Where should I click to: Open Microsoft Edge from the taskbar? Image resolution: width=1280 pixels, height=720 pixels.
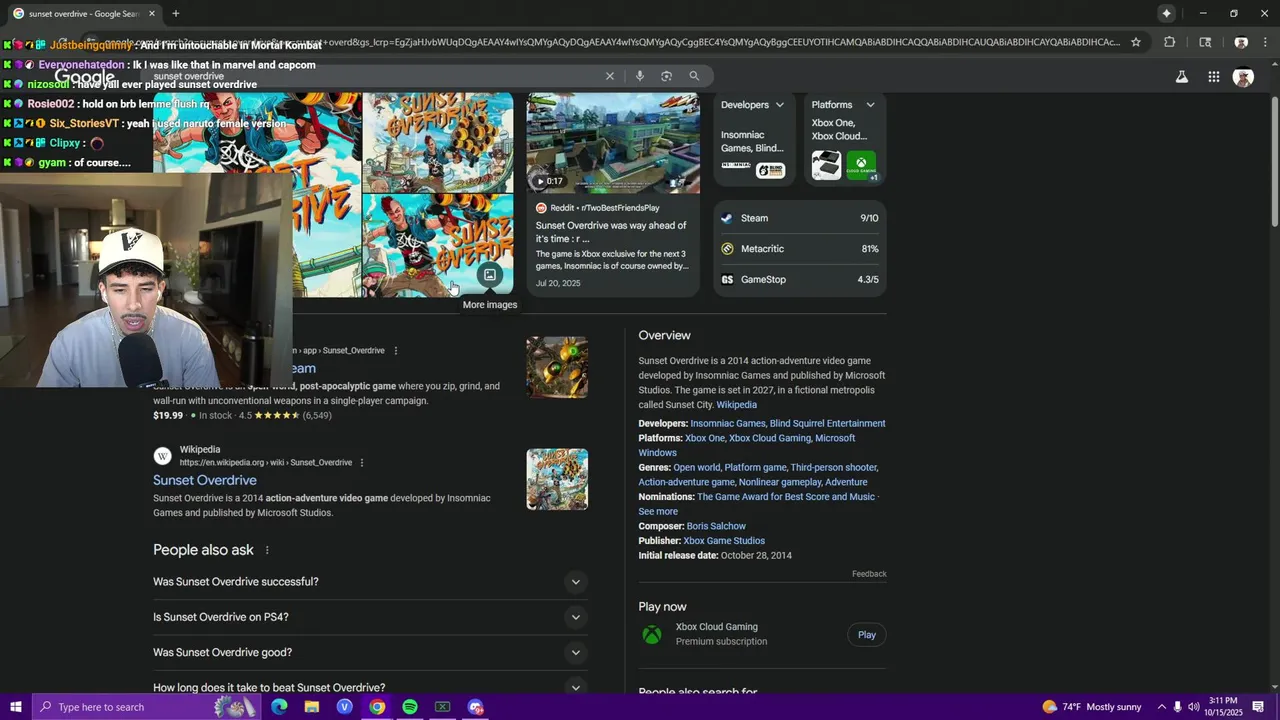279,707
